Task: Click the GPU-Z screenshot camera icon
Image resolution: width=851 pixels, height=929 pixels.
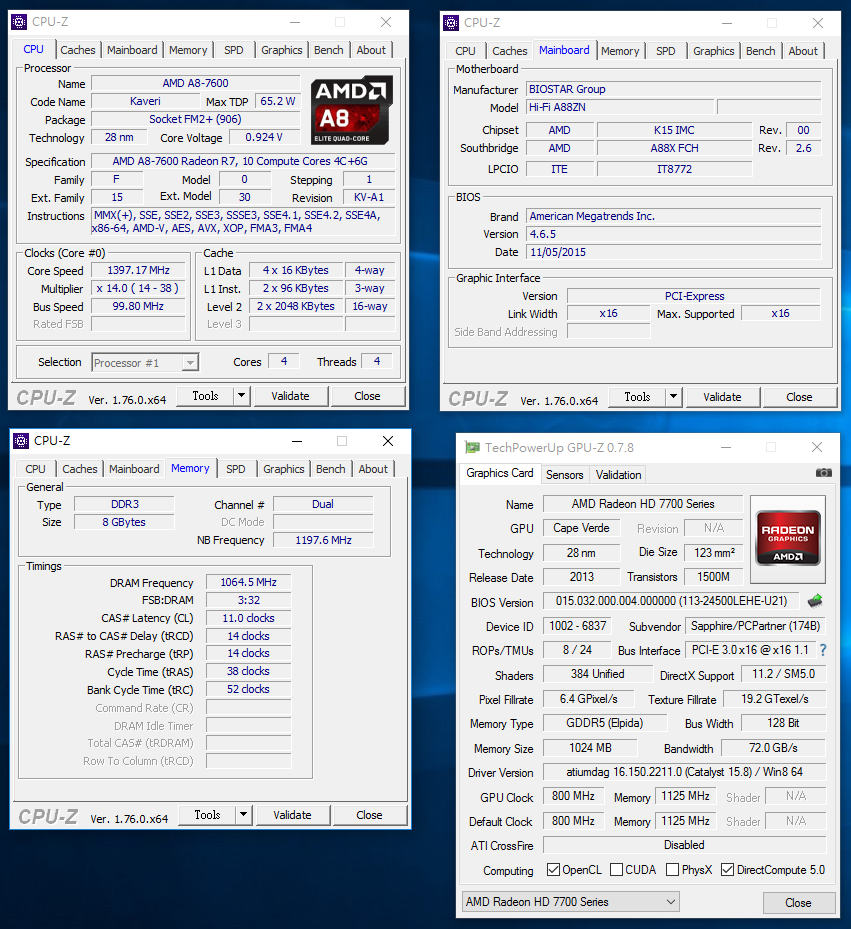Action: (823, 472)
